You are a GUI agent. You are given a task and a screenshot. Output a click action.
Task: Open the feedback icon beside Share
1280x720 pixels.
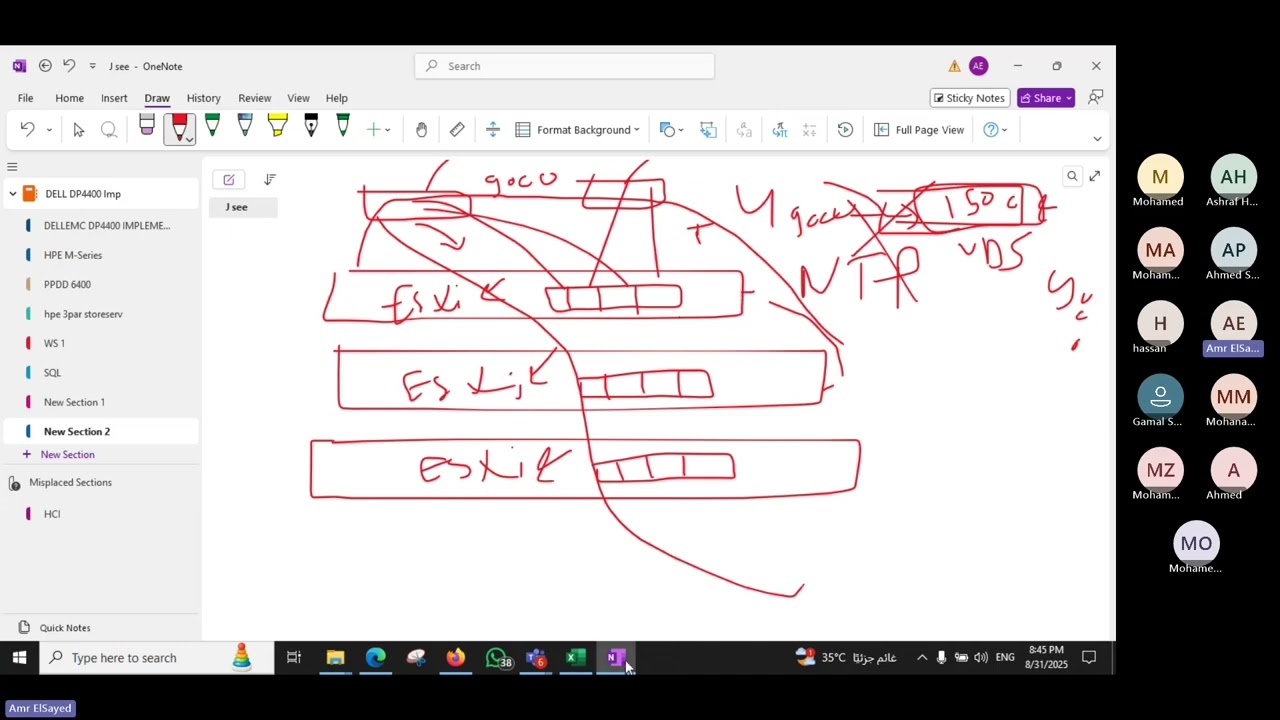click(x=1096, y=98)
